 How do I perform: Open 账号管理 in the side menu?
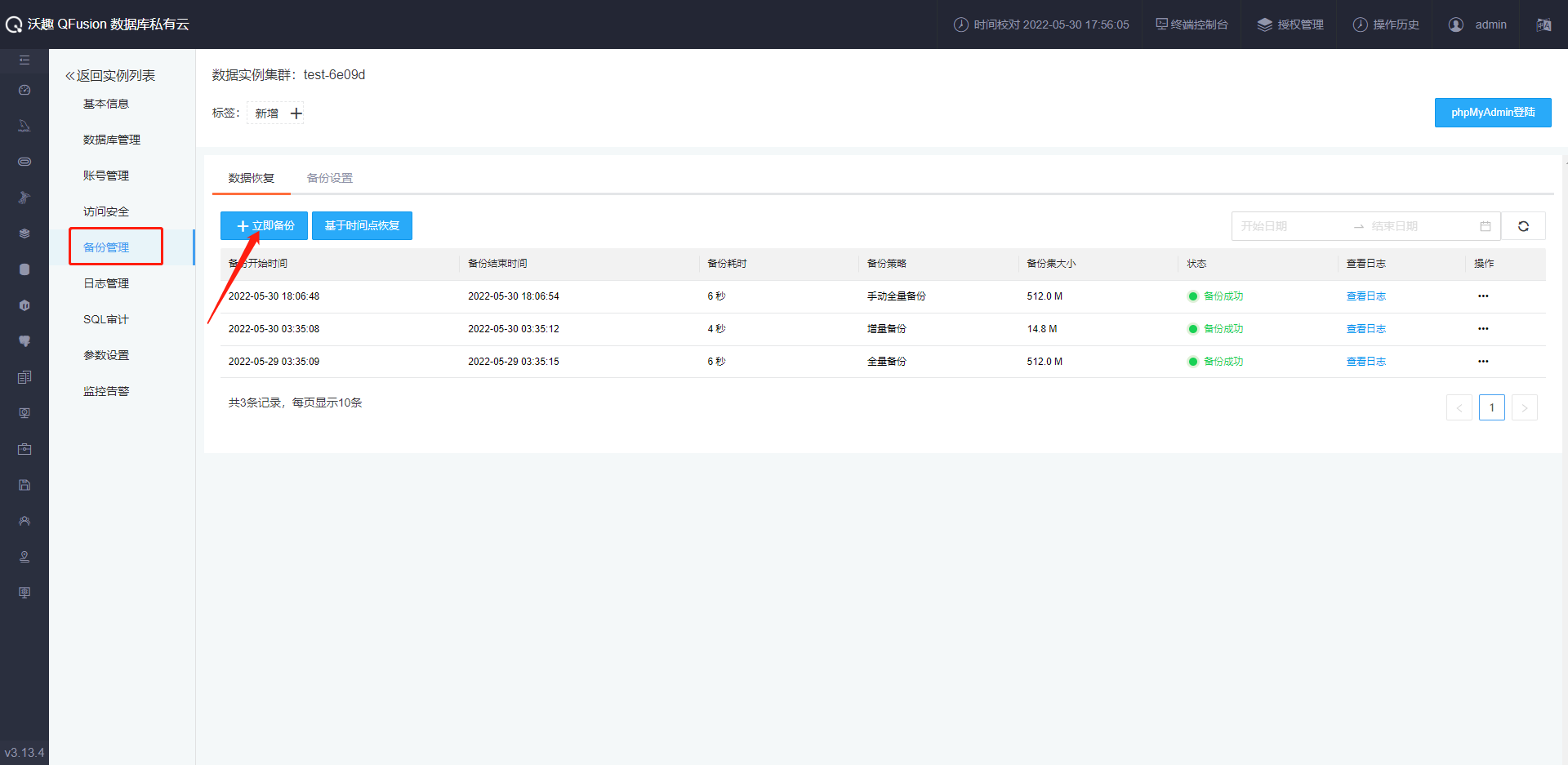tap(106, 176)
